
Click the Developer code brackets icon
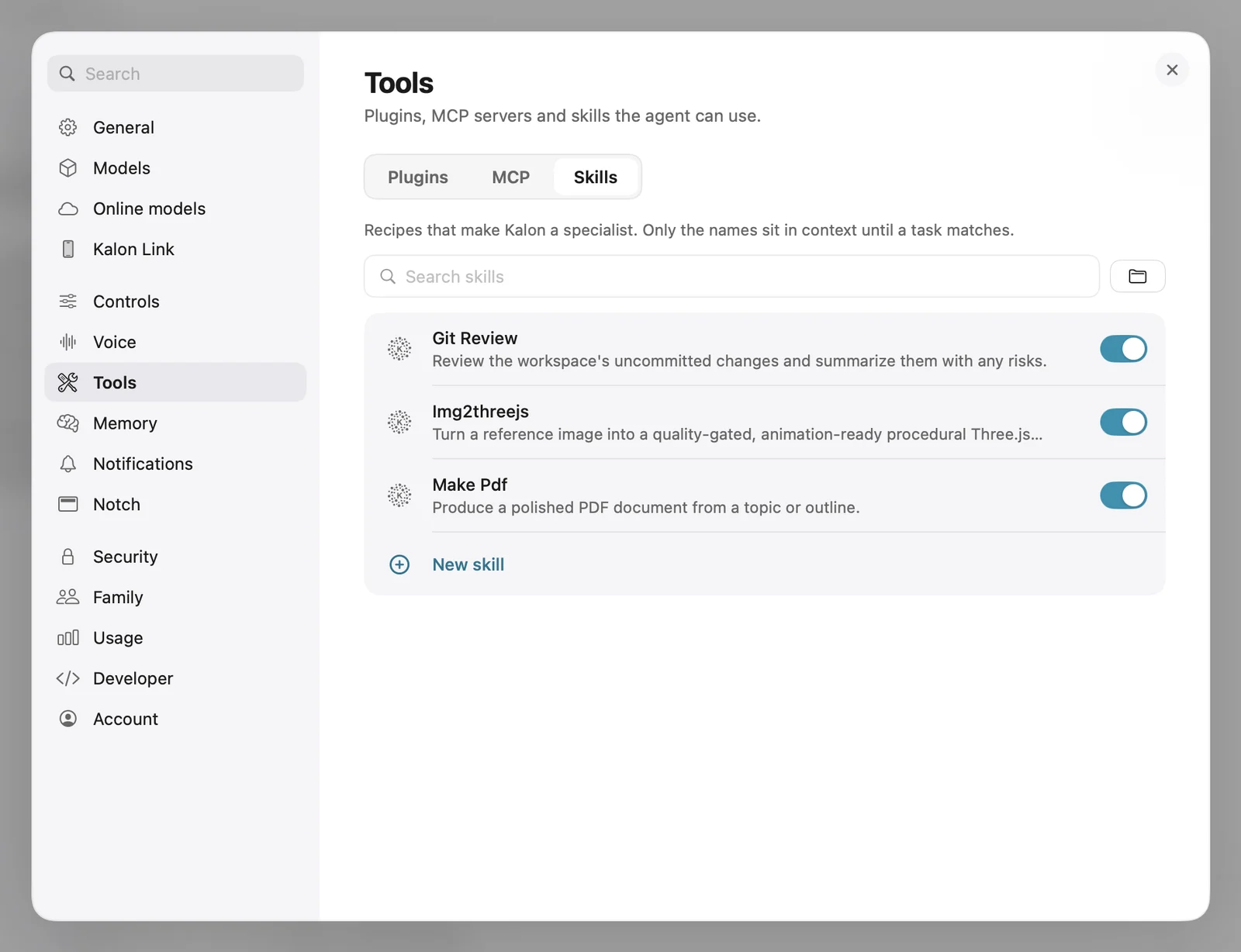pos(68,678)
